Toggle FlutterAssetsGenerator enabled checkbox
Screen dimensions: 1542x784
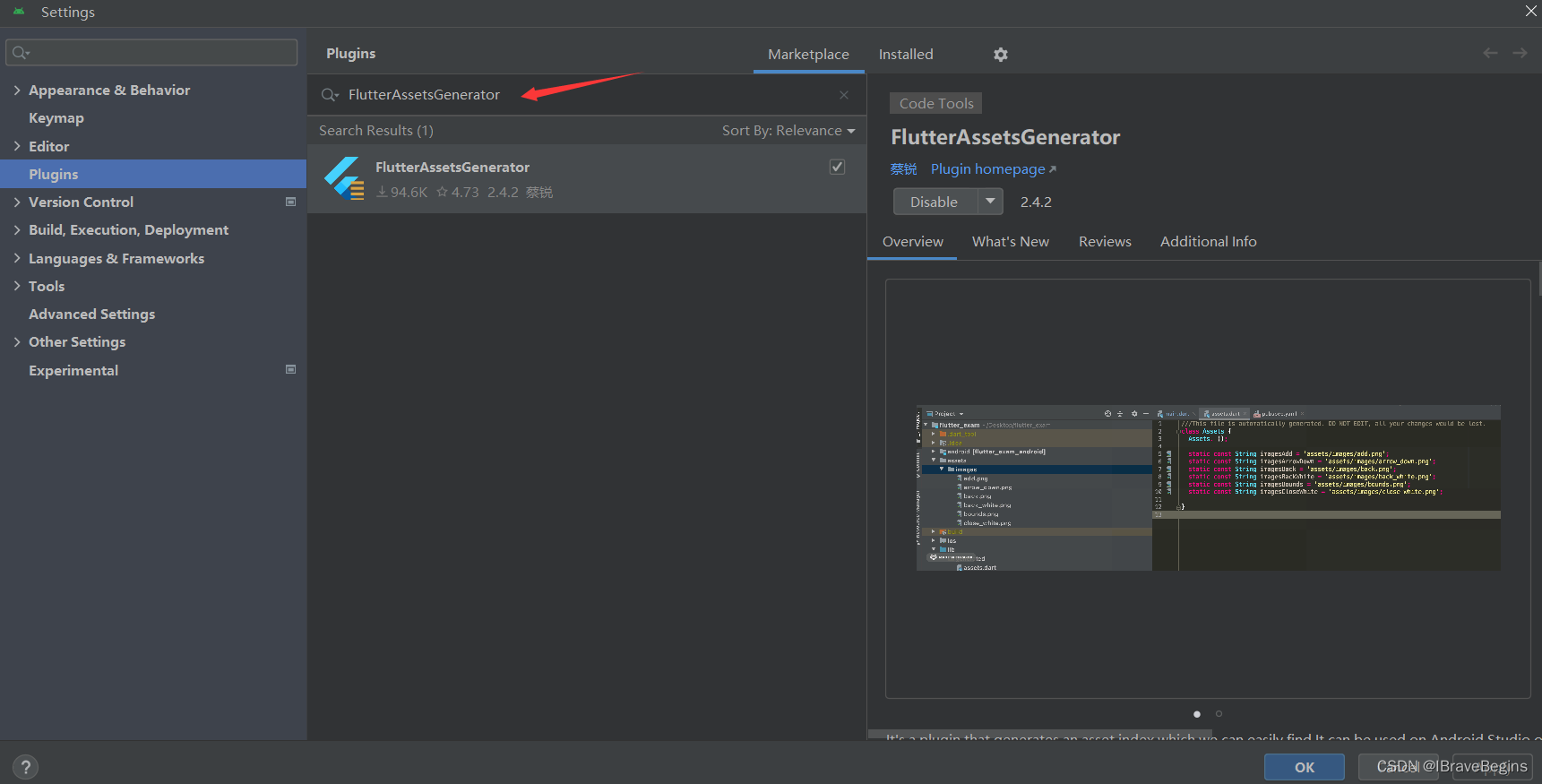[837, 167]
